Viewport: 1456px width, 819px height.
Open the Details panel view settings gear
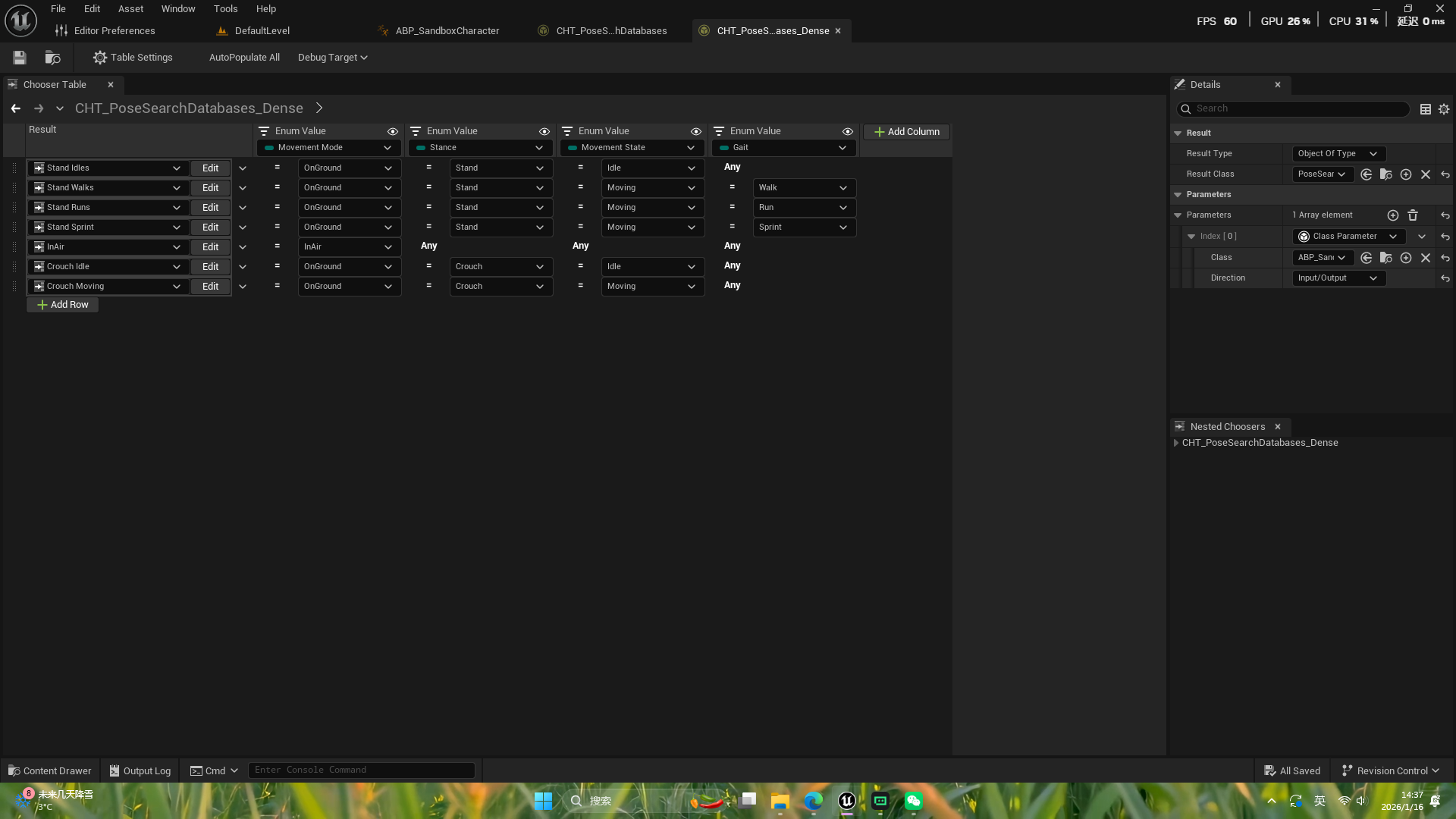click(x=1444, y=109)
